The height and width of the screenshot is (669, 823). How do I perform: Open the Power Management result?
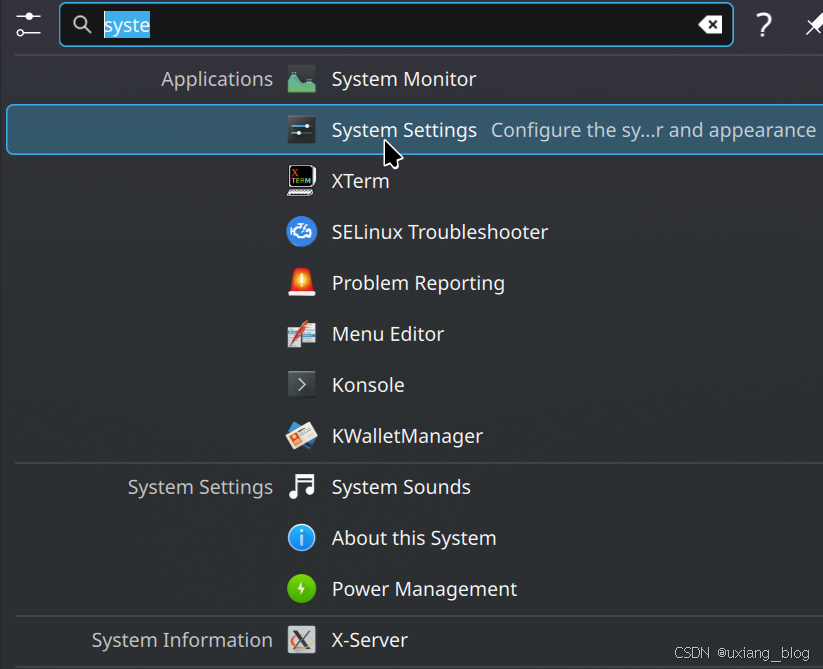(x=425, y=589)
